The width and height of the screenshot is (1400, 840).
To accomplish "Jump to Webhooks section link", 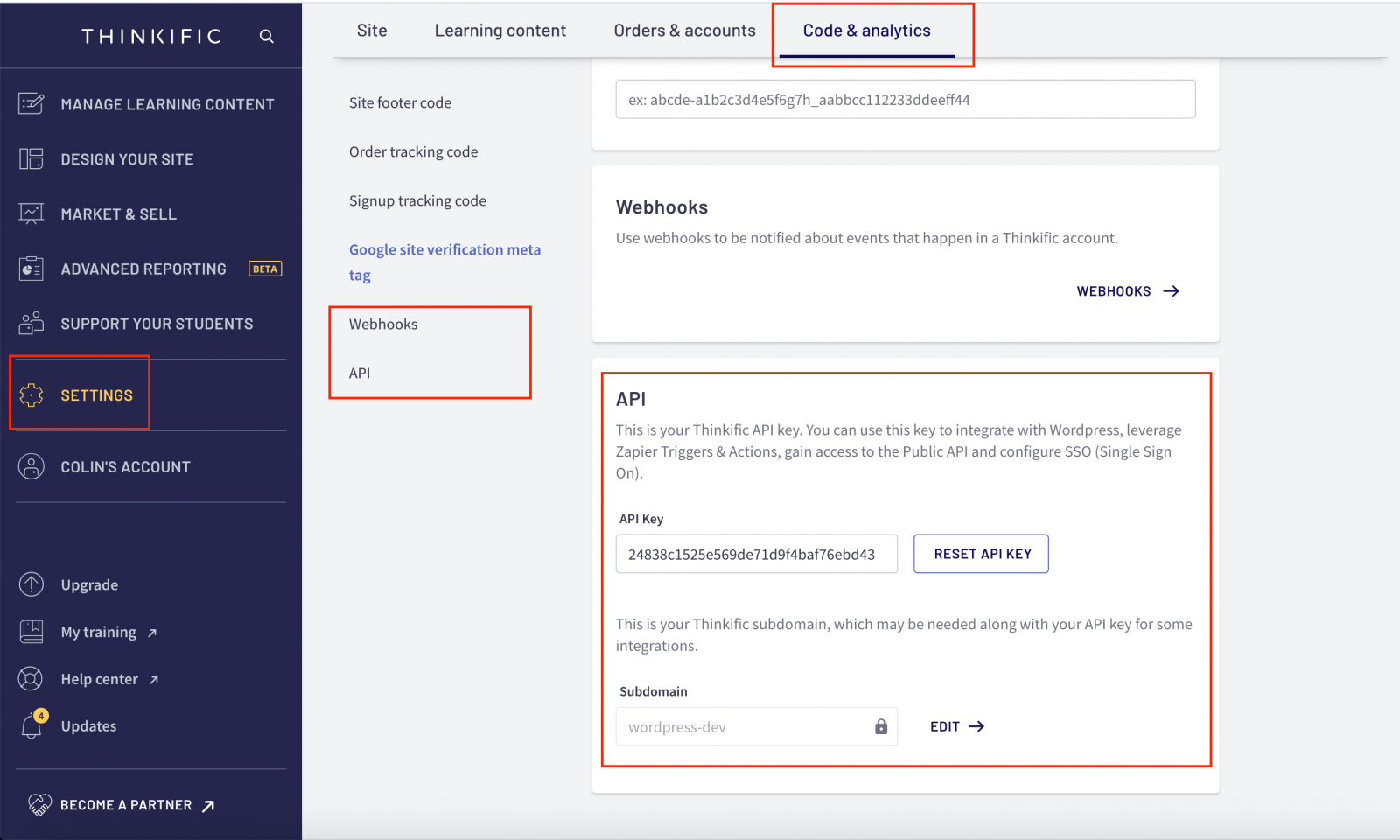I will click(x=383, y=324).
